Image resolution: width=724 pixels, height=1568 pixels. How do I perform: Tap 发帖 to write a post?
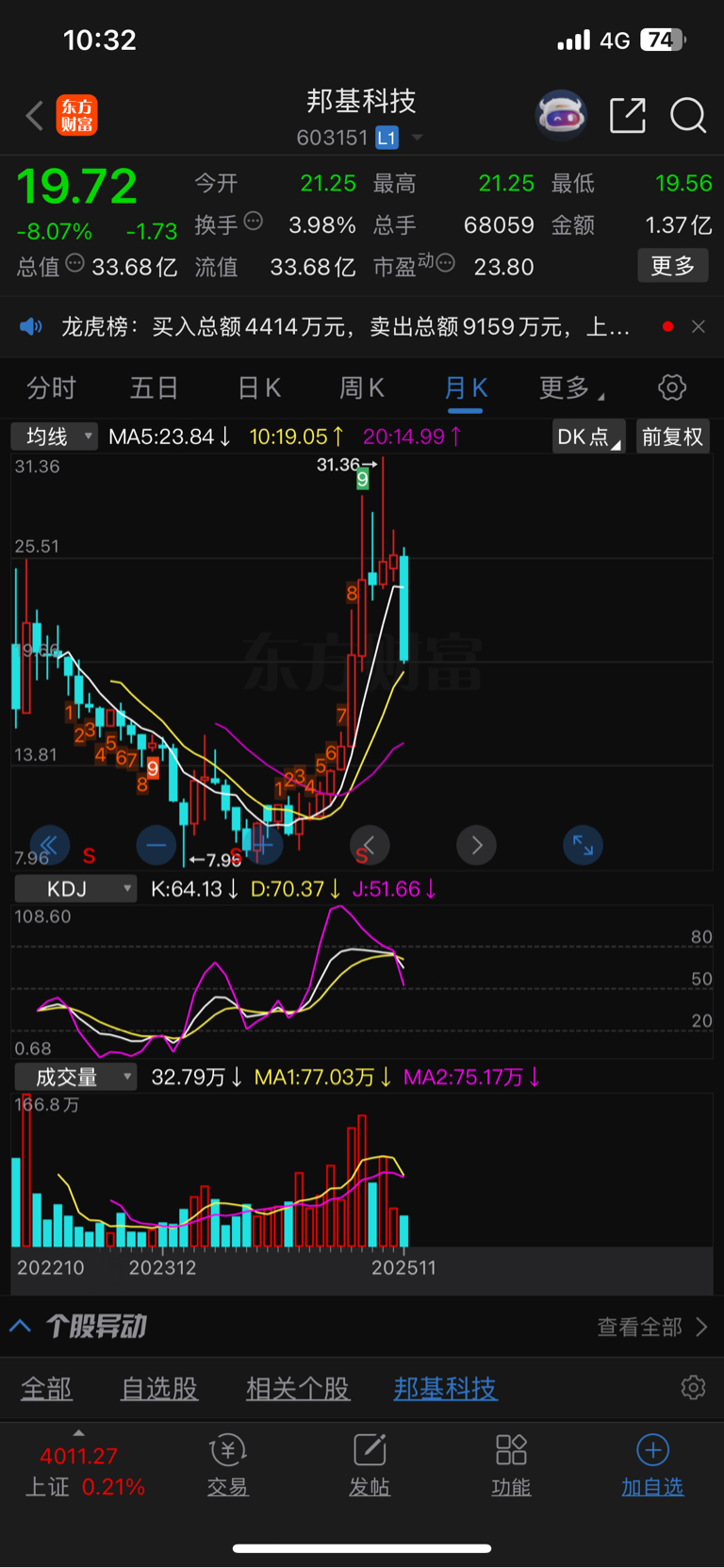tap(370, 1466)
